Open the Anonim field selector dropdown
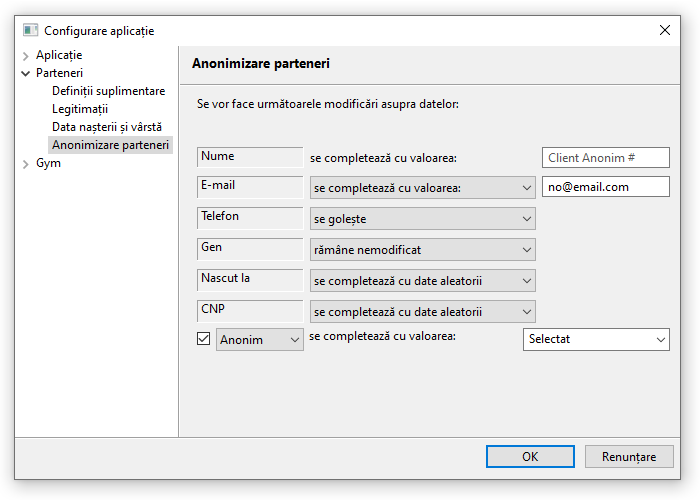The width and height of the screenshot is (700, 500). coord(260,340)
